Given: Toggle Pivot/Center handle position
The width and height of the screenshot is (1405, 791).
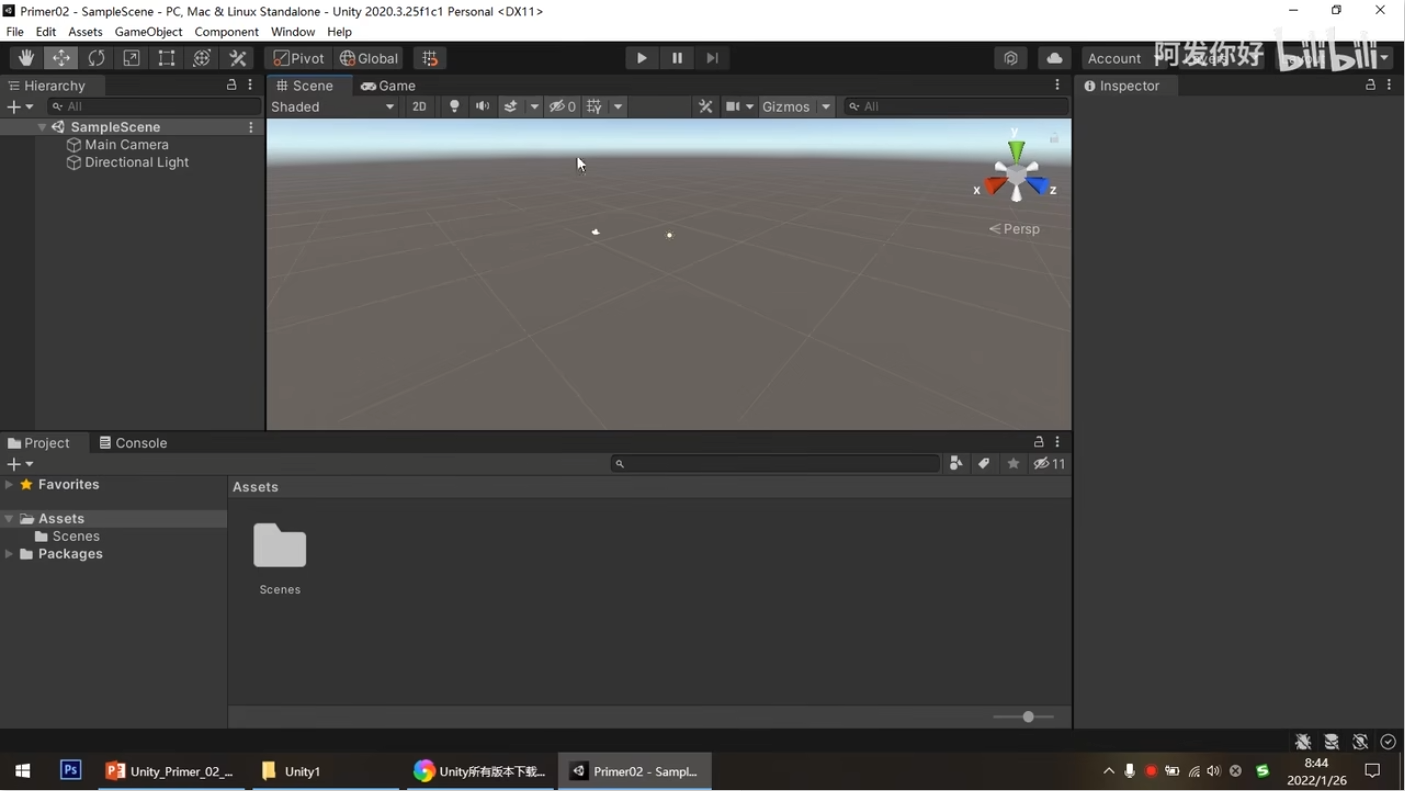Looking at the screenshot, I should point(299,58).
